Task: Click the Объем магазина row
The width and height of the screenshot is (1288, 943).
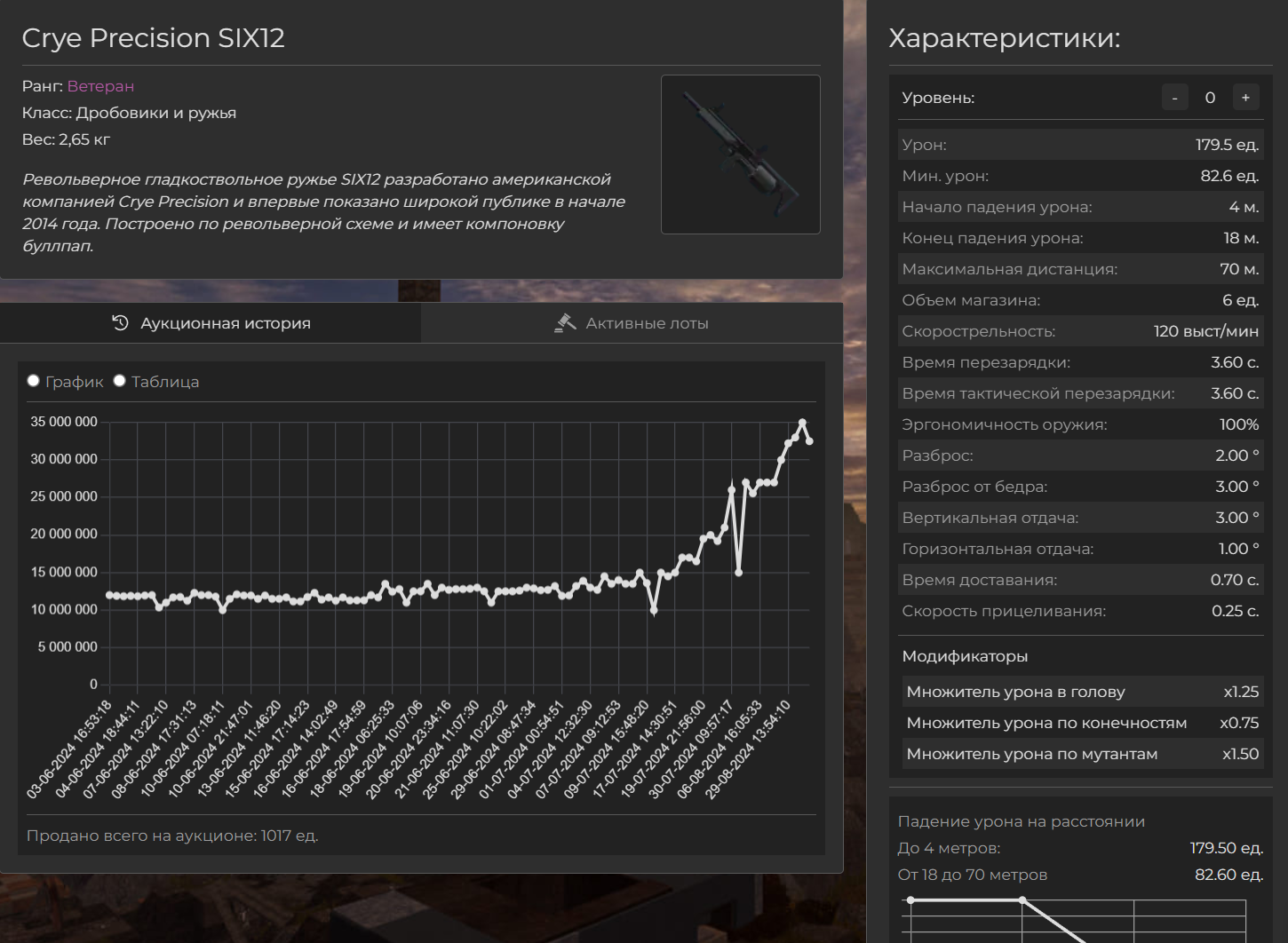Action: coord(1080,300)
